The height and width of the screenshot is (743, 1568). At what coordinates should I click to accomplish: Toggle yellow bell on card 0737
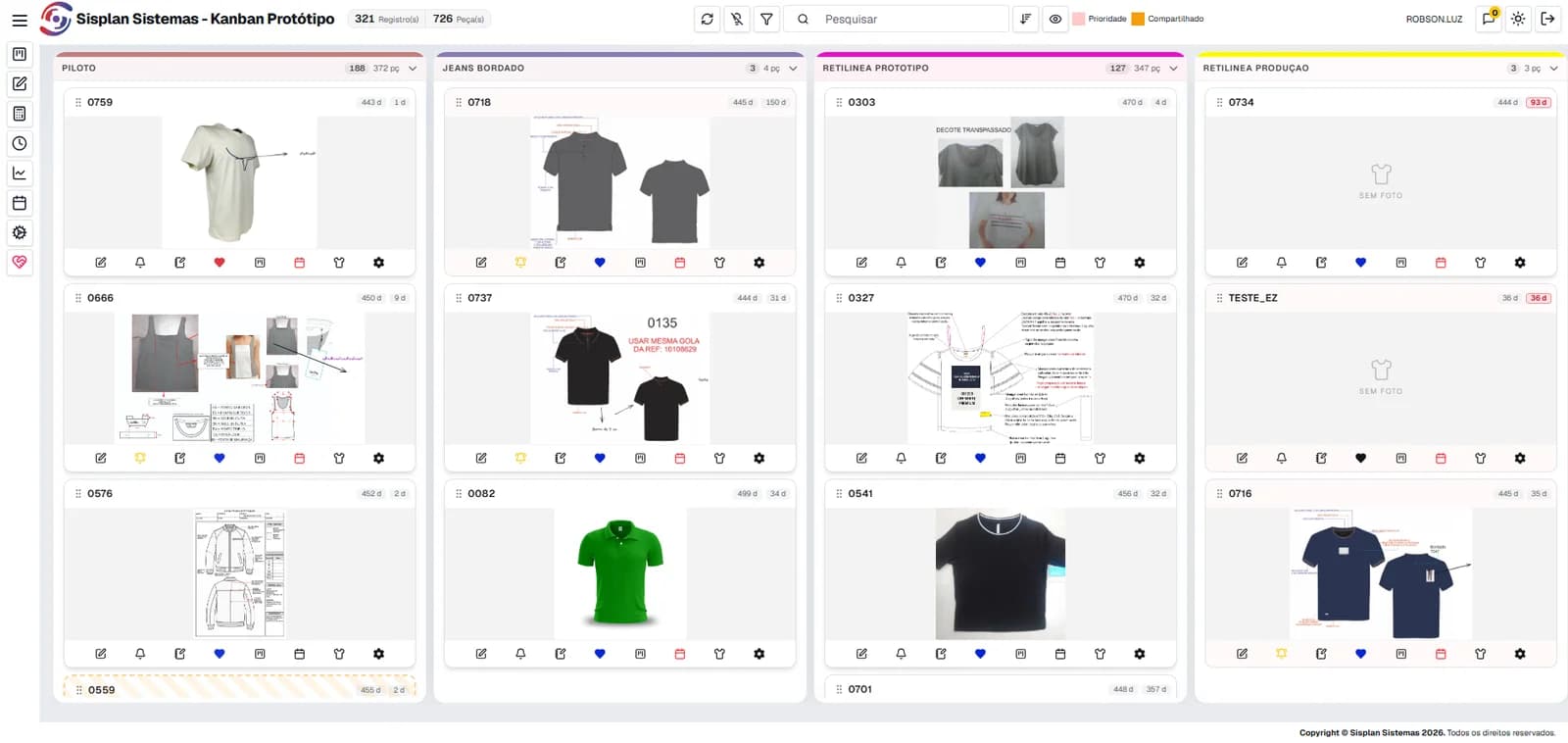520,458
